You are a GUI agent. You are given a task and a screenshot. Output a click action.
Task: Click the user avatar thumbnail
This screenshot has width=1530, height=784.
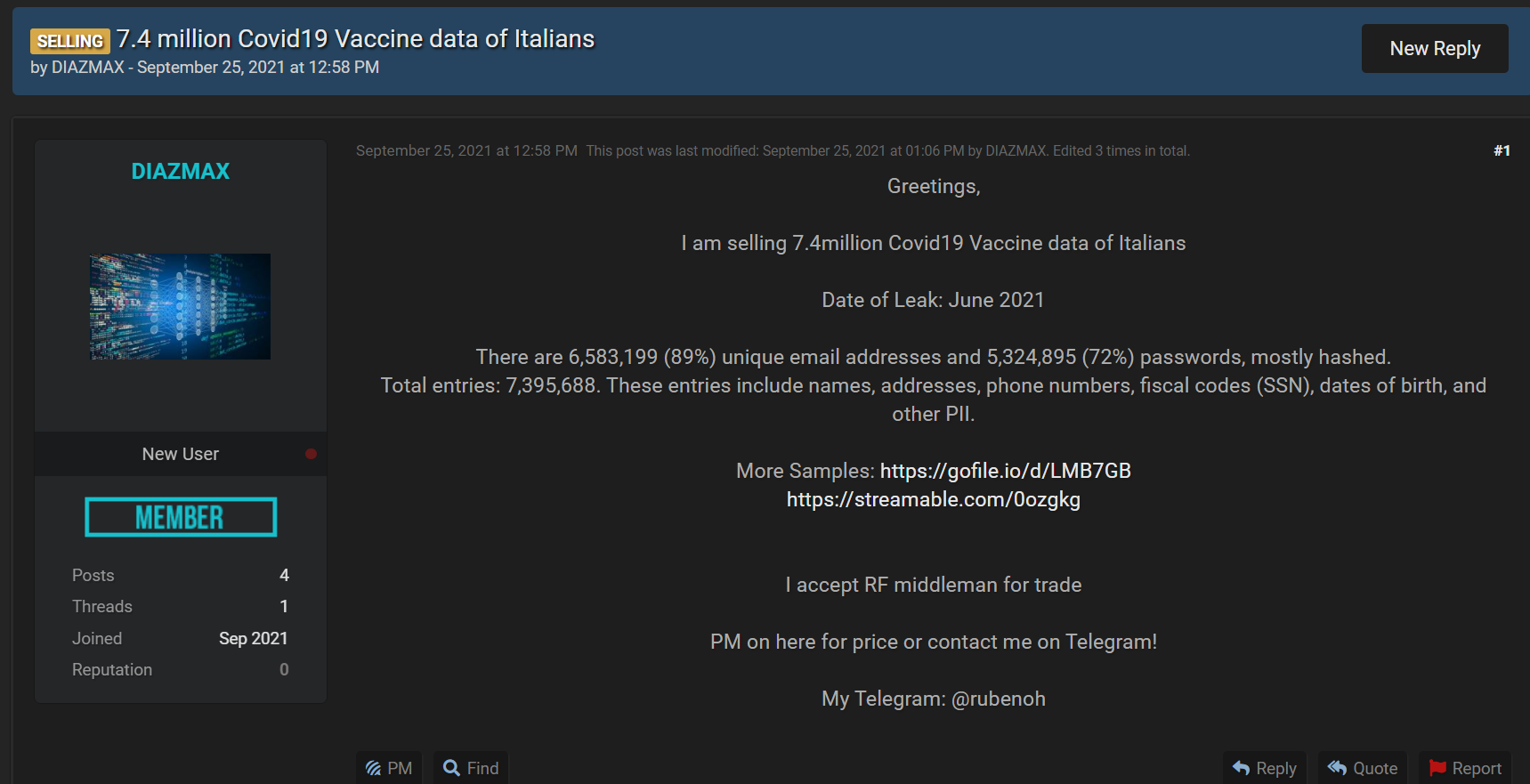181,306
